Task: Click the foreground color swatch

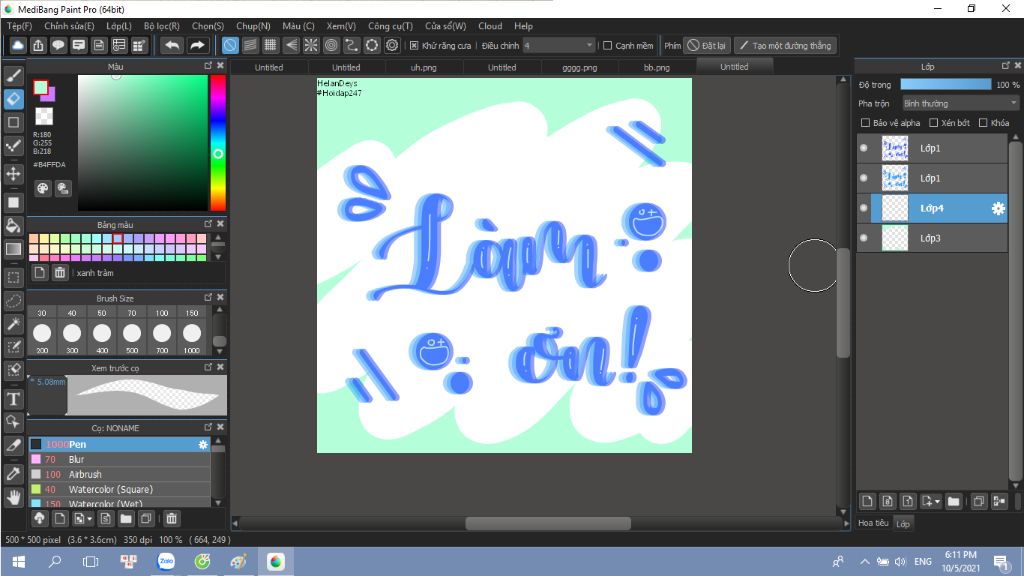Action: pyautogui.click(x=40, y=88)
